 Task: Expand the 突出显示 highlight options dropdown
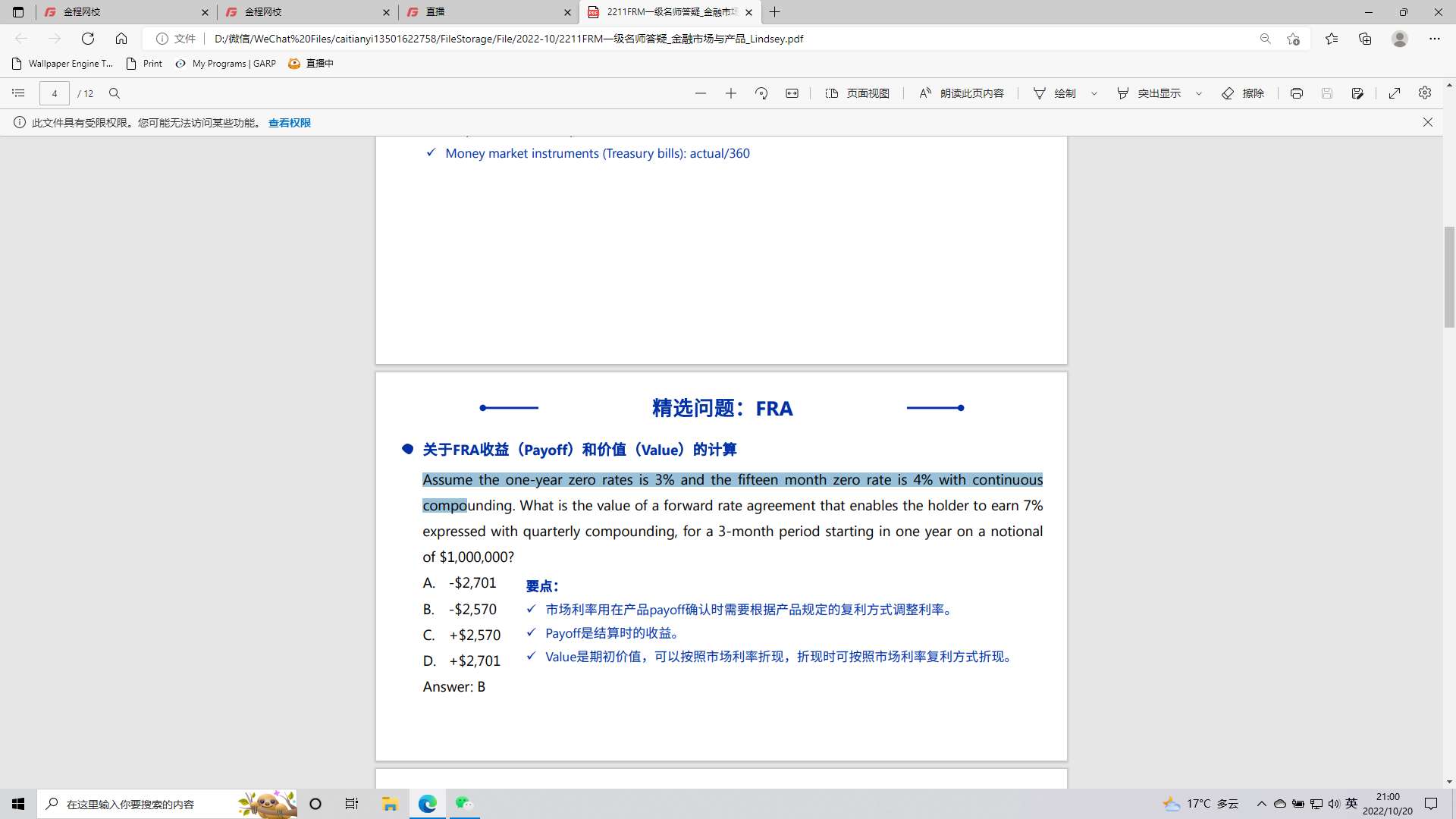click(1198, 93)
